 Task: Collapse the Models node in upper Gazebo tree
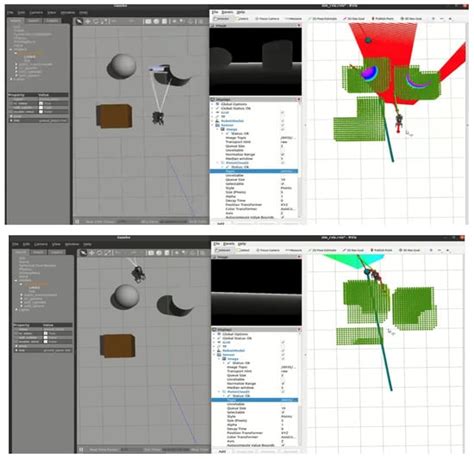[x=11, y=49]
